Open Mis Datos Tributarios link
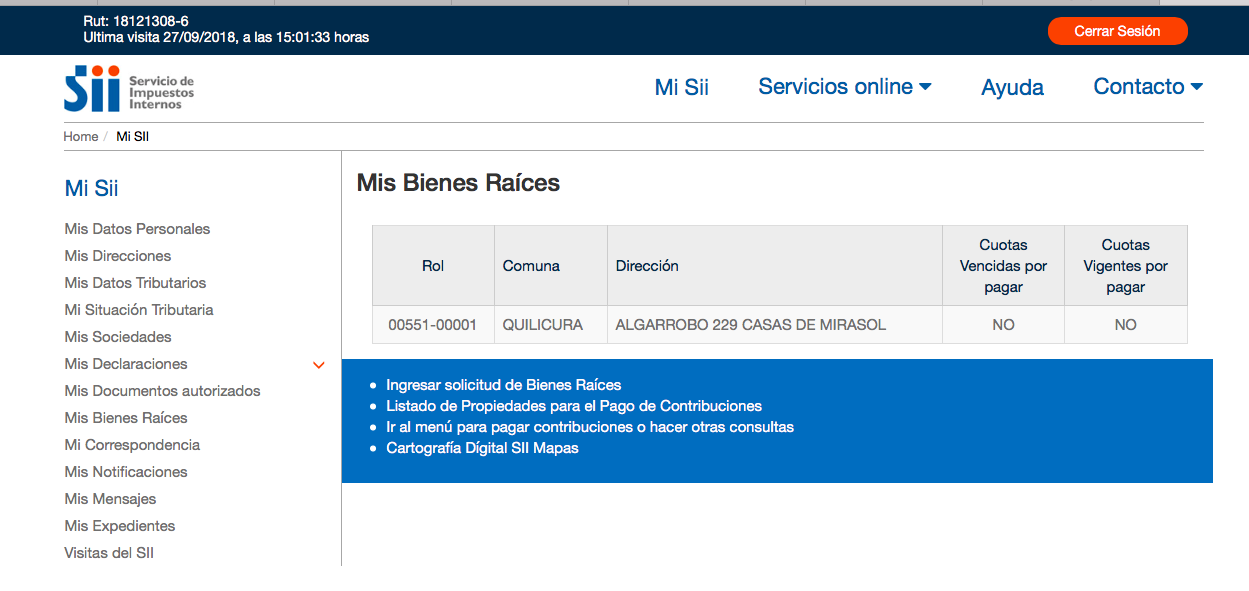This screenshot has height=591, width=1249. (x=135, y=283)
